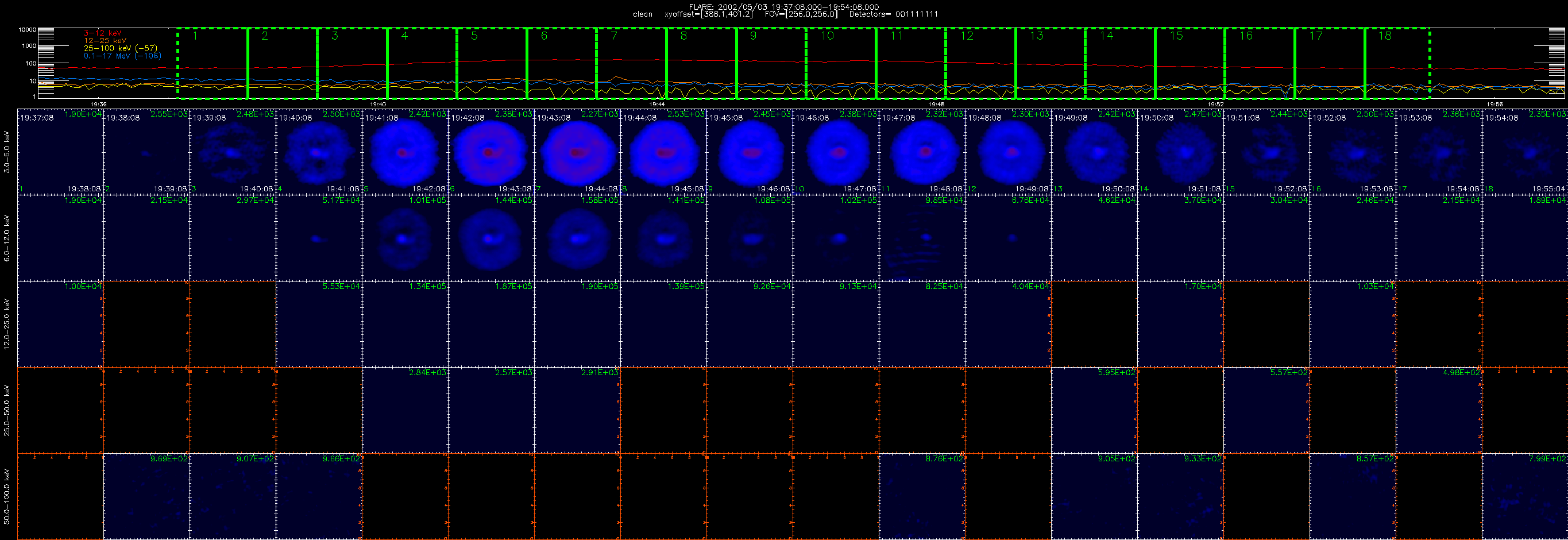Screen dimensions: 1568x540
Task: Open the 6.0-12.0 keV image labeled 1.58E+05
Action: 578,238
